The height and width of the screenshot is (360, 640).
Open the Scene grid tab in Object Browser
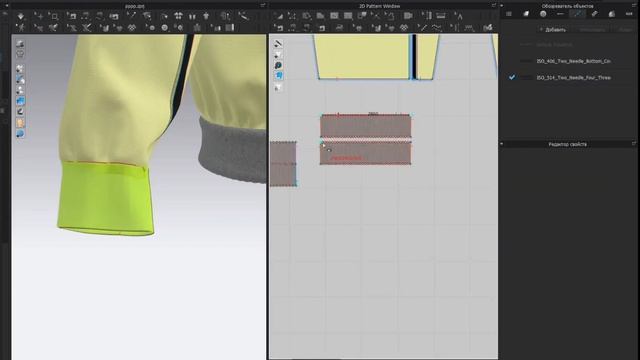pos(509,14)
